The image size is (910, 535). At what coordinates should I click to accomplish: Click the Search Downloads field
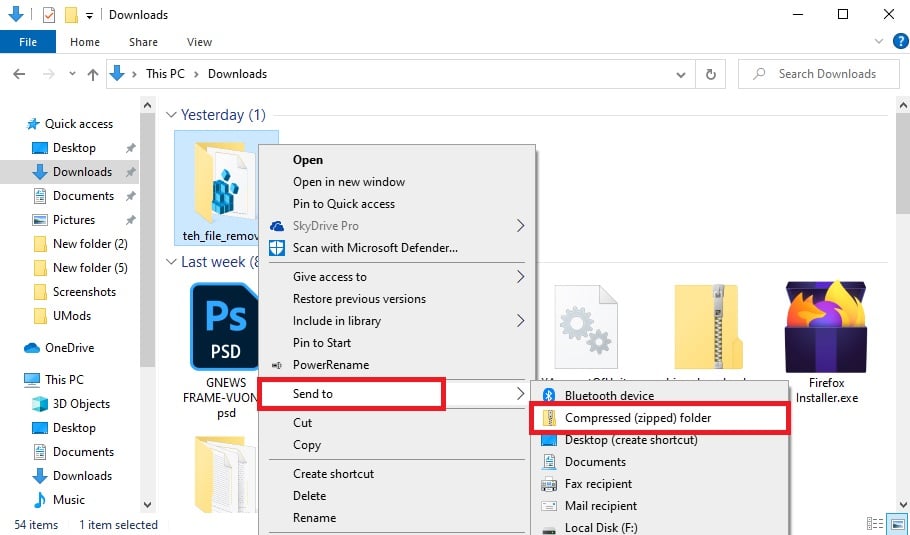818,74
